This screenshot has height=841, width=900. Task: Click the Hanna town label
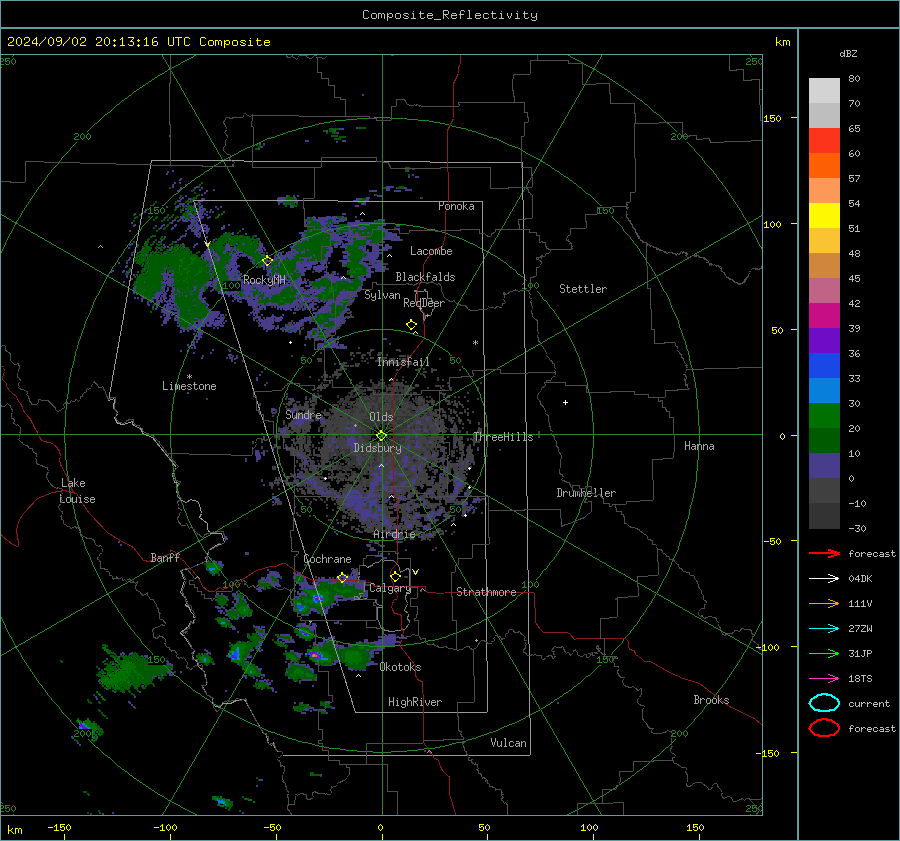[x=699, y=446]
